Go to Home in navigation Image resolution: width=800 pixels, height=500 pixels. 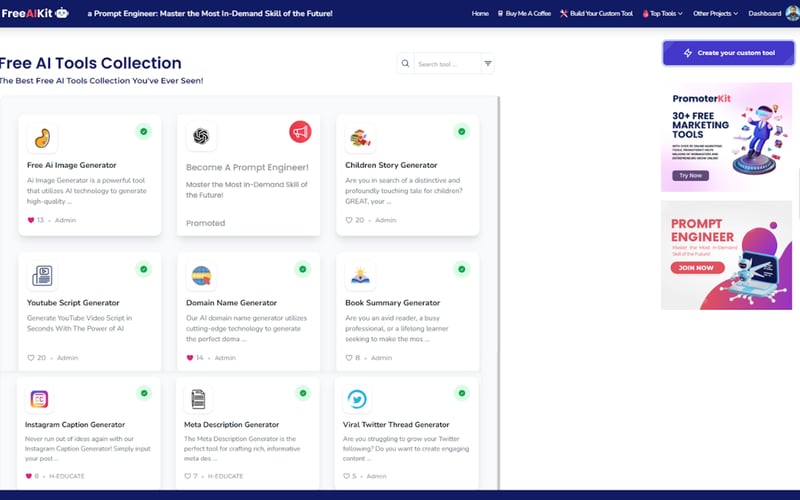point(480,13)
